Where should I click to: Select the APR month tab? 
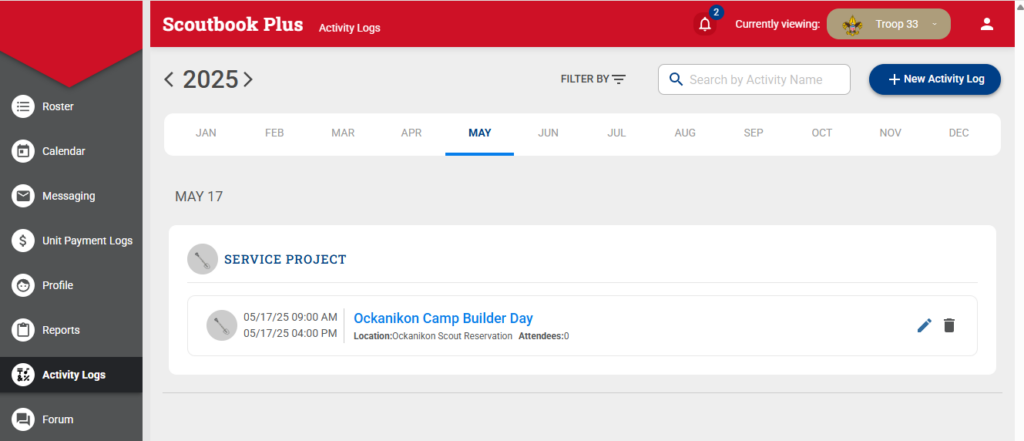(x=411, y=133)
